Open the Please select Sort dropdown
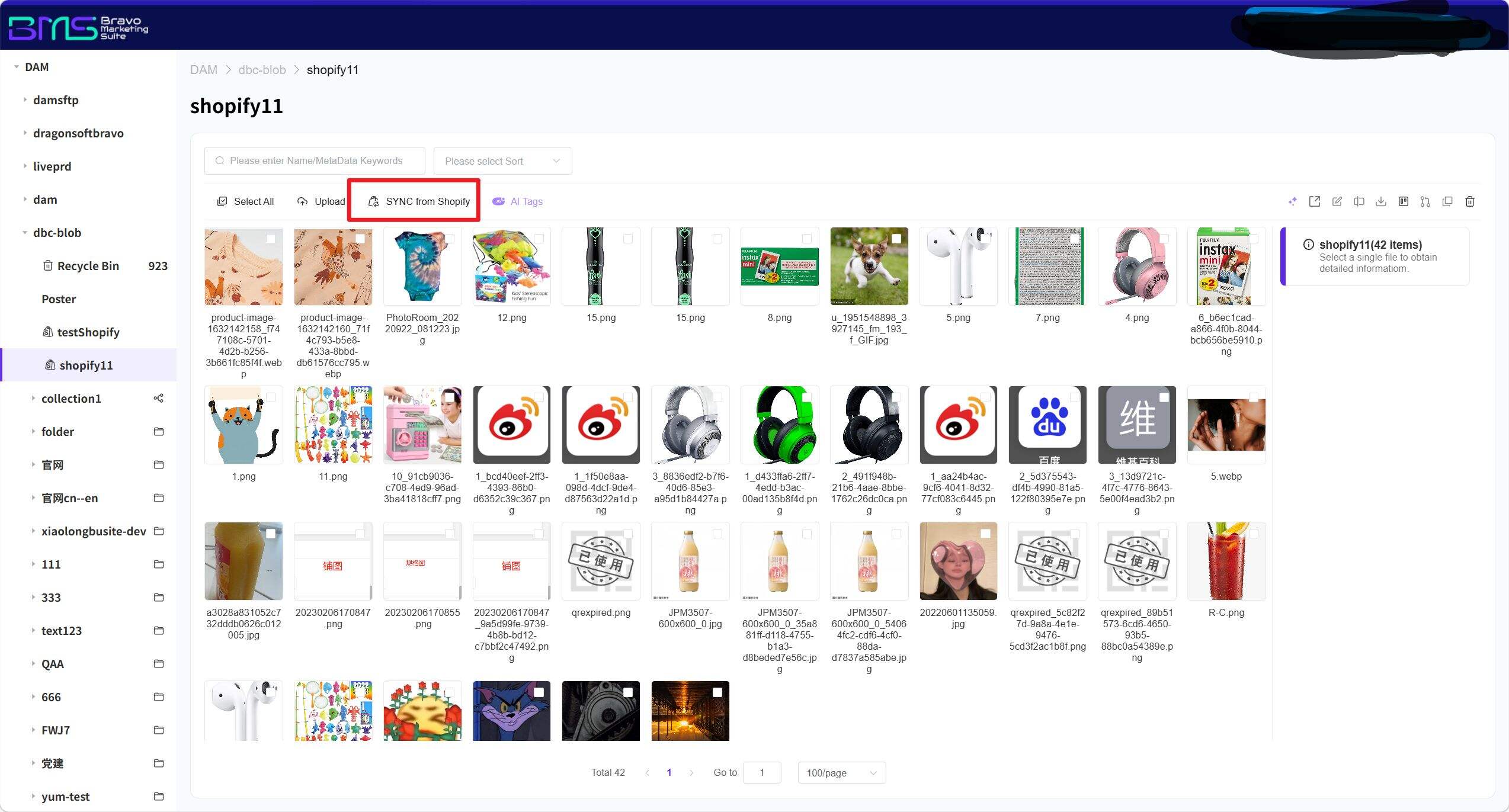This screenshot has width=1509, height=812. tap(502, 161)
